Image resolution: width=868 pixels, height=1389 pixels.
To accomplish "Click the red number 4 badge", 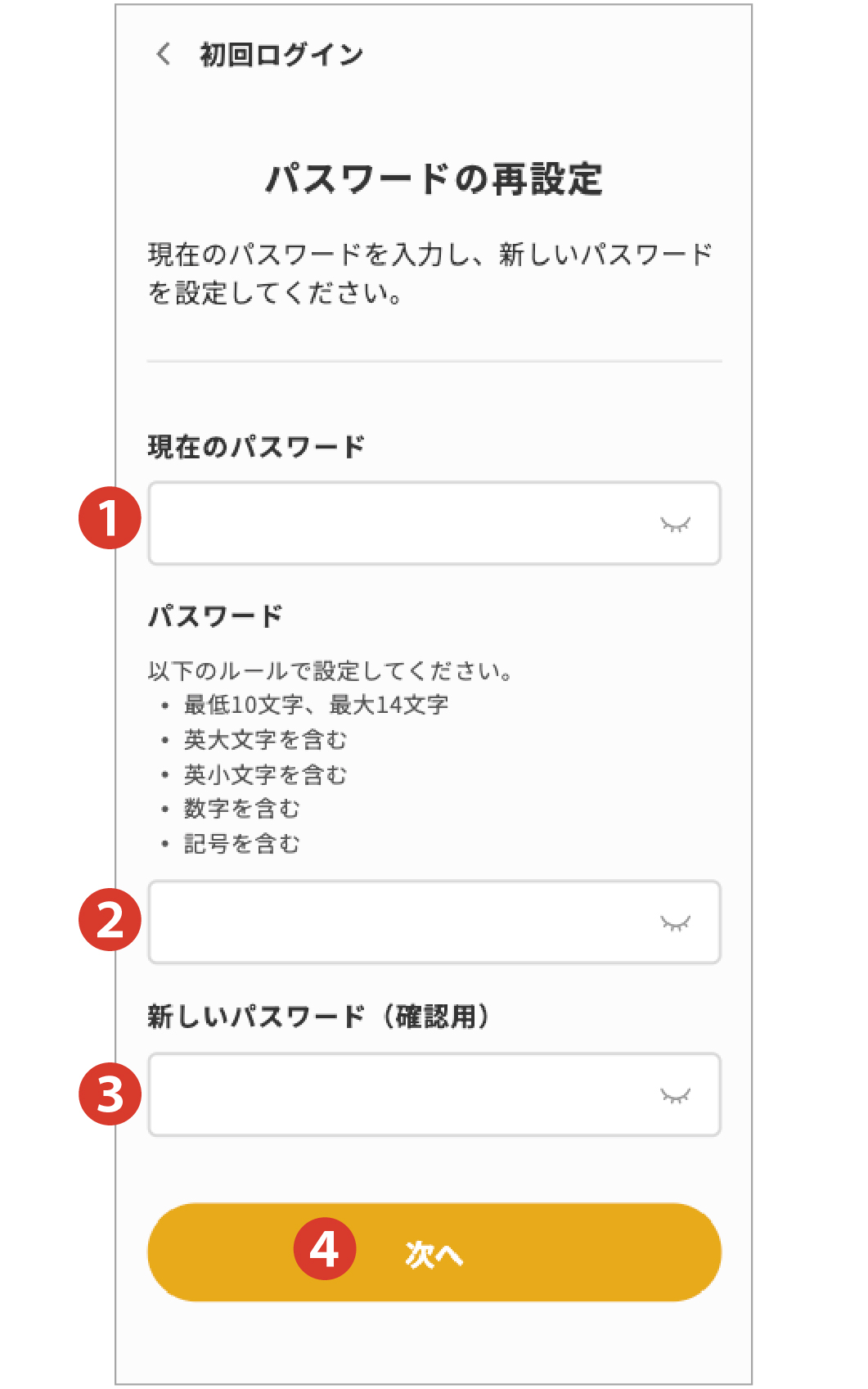I will click(x=325, y=1249).
